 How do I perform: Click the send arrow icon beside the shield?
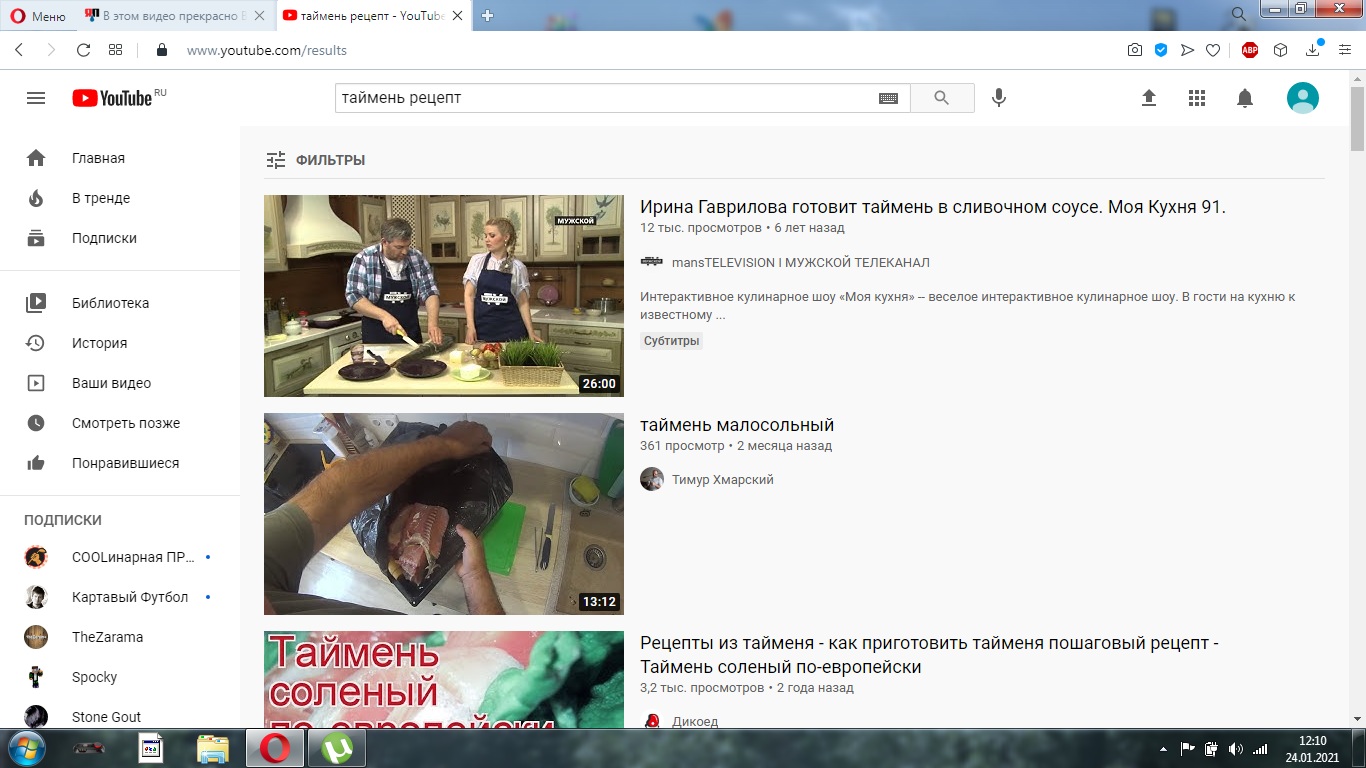(x=1187, y=50)
